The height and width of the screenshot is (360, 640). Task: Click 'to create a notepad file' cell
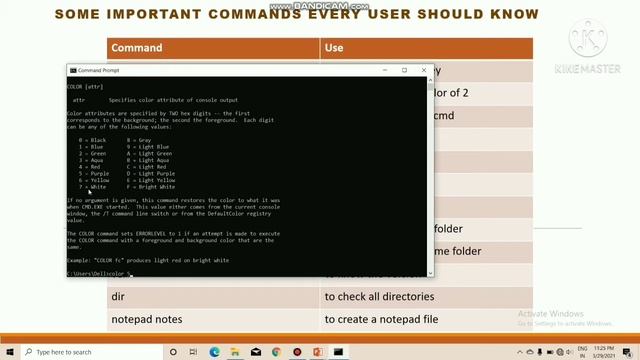[x=426, y=319]
